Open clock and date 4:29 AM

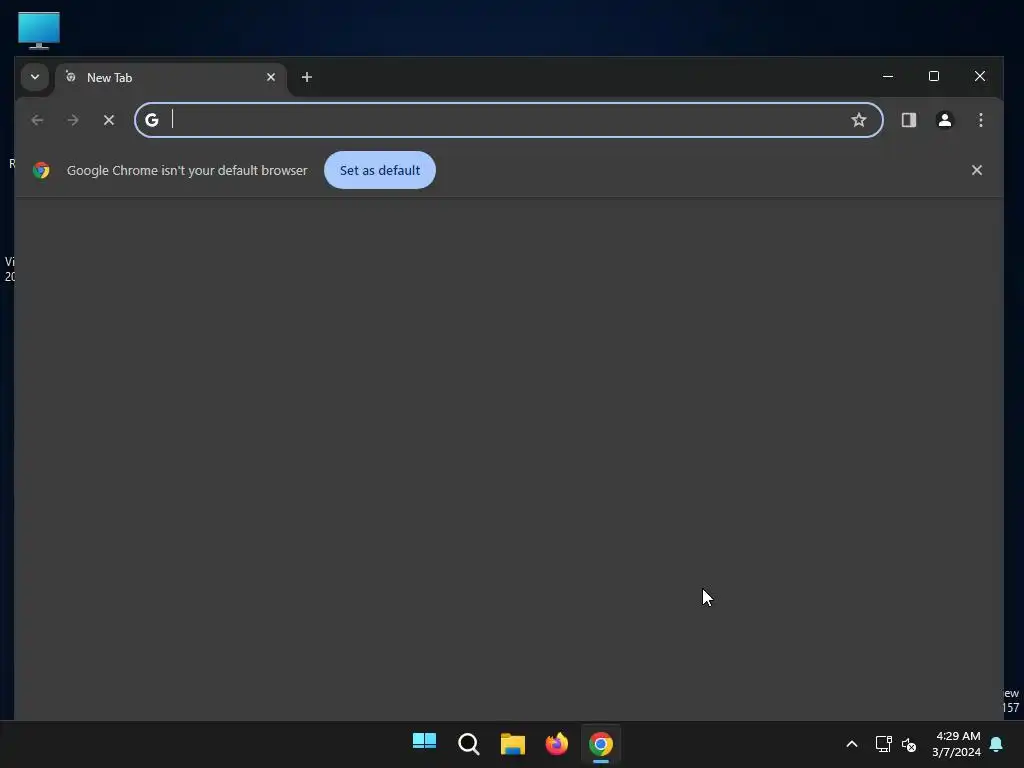coord(956,744)
